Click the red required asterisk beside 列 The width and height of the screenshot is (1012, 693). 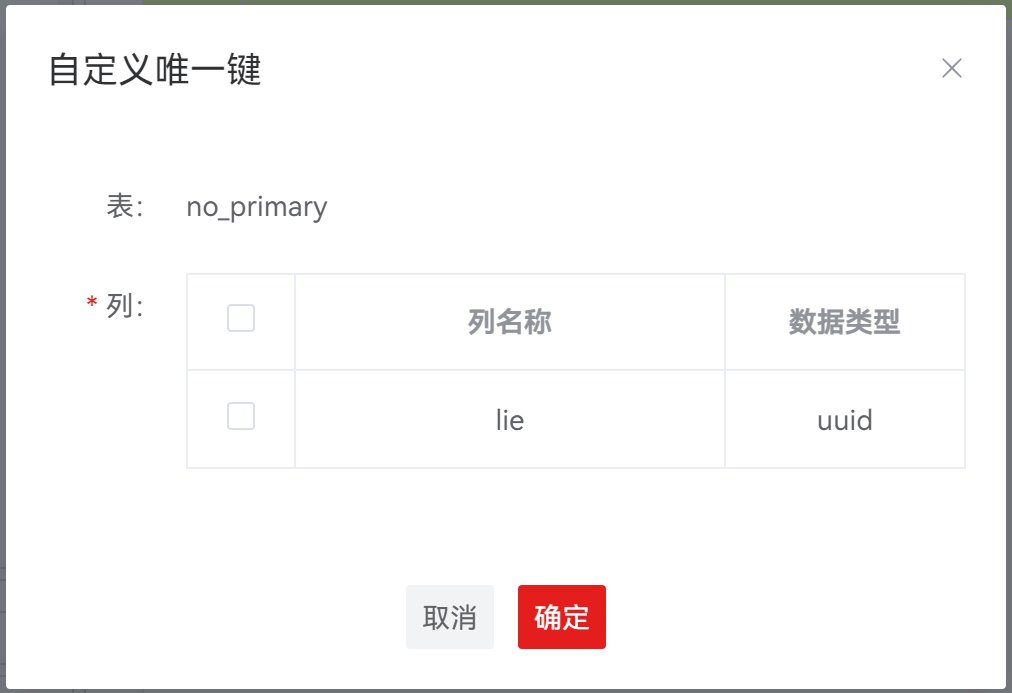[x=92, y=304]
